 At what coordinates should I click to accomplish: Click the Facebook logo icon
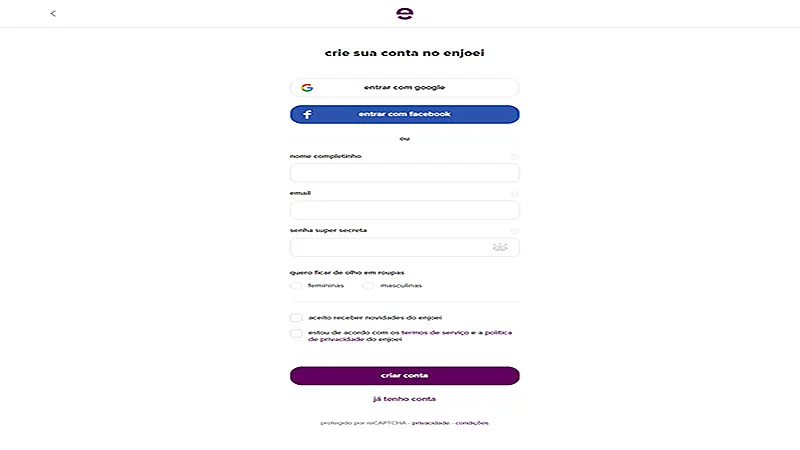coord(307,115)
